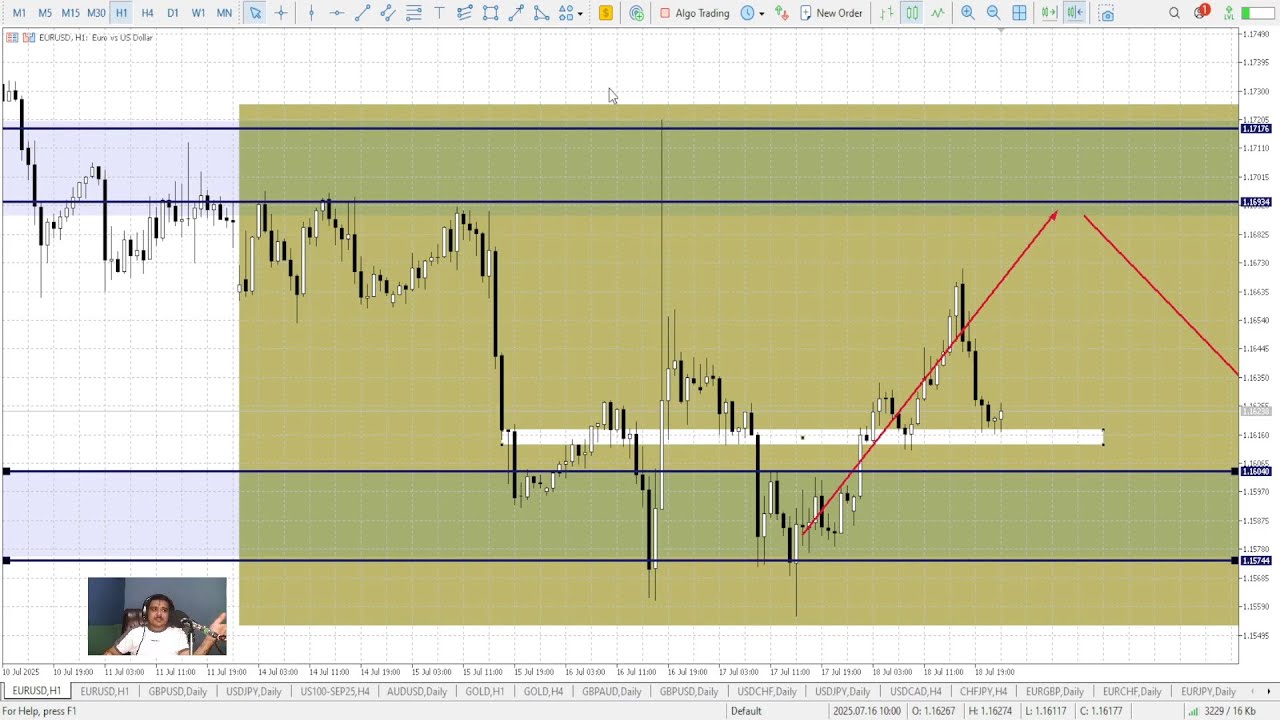
Task: Open the search magnifier in toolbar
Action: [x=1174, y=13]
